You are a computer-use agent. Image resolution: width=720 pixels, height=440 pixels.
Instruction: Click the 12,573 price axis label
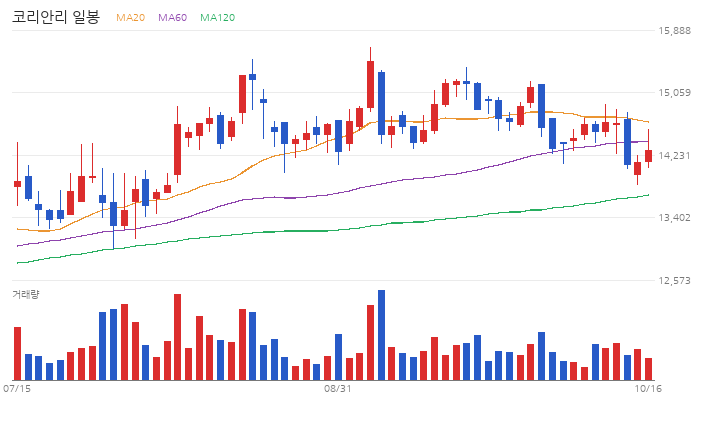point(674,281)
